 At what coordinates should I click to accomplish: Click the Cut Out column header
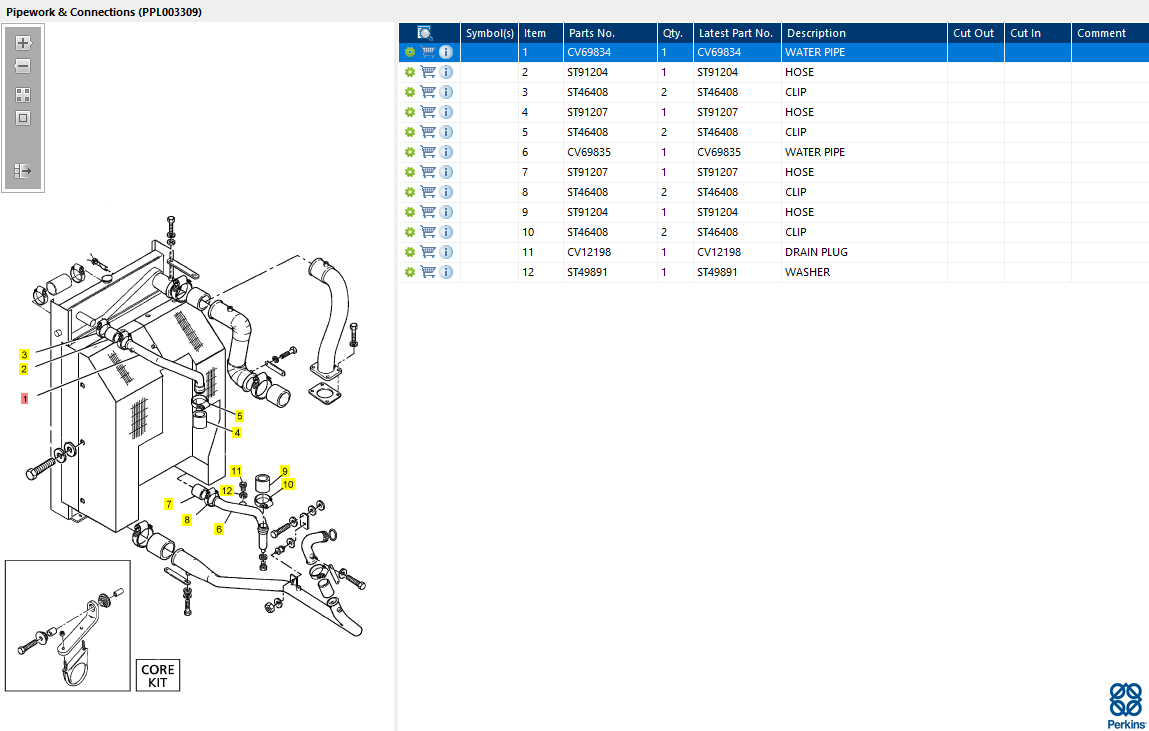point(975,33)
